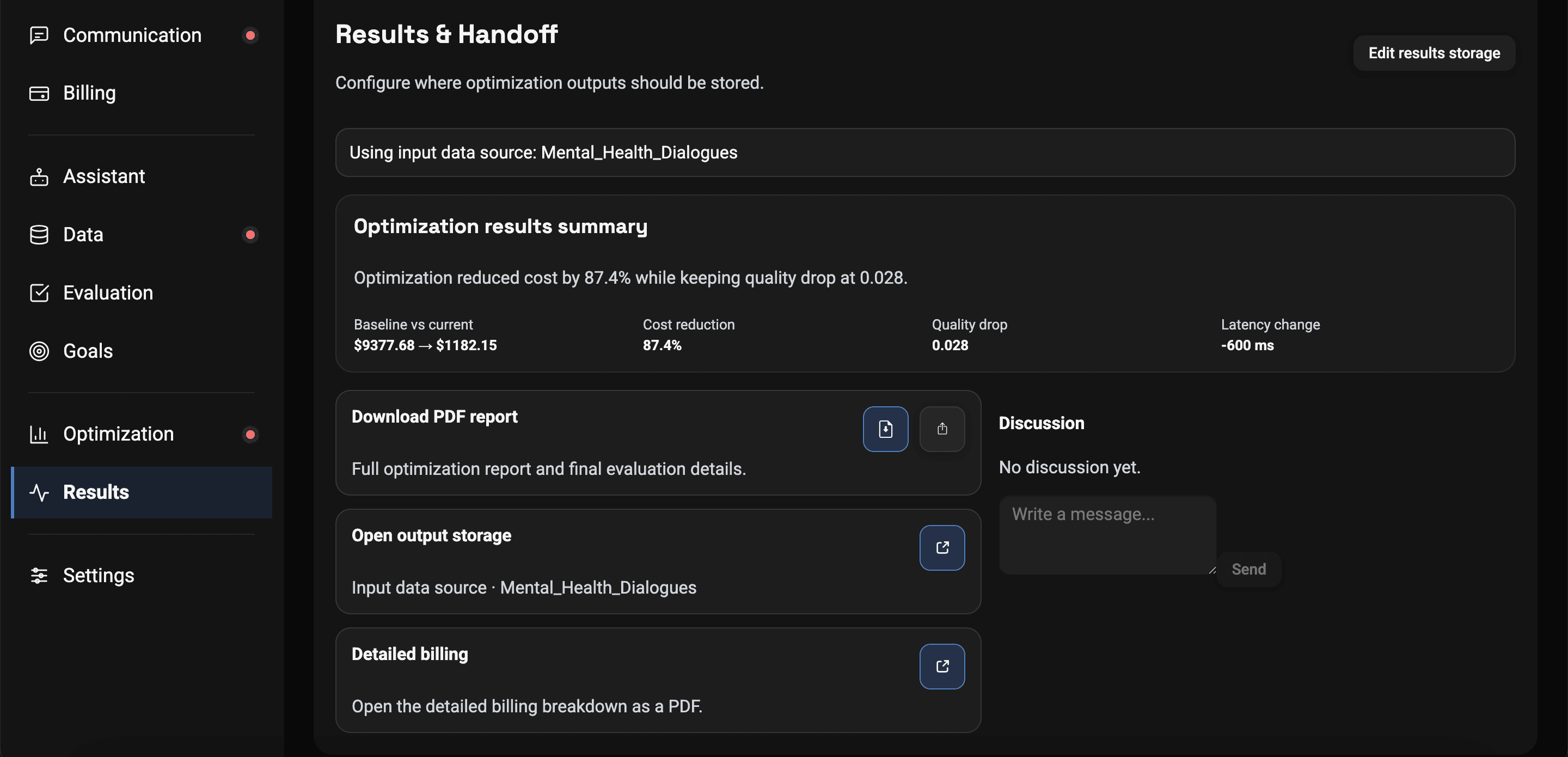Open detailed billing via external link icon
Screen dimensions: 1568x757
(942, 666)
